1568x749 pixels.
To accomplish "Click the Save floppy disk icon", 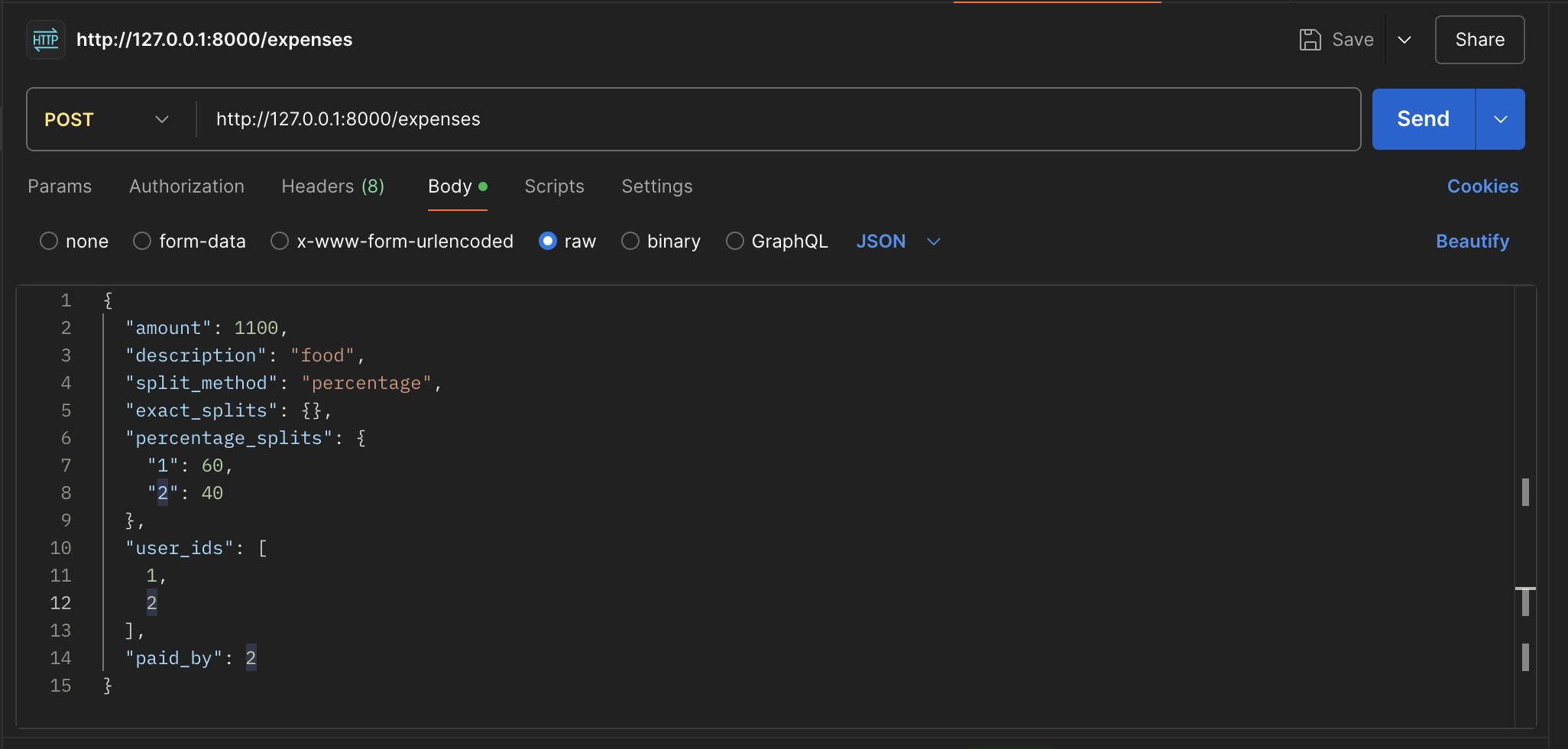I will point(1310,40).
